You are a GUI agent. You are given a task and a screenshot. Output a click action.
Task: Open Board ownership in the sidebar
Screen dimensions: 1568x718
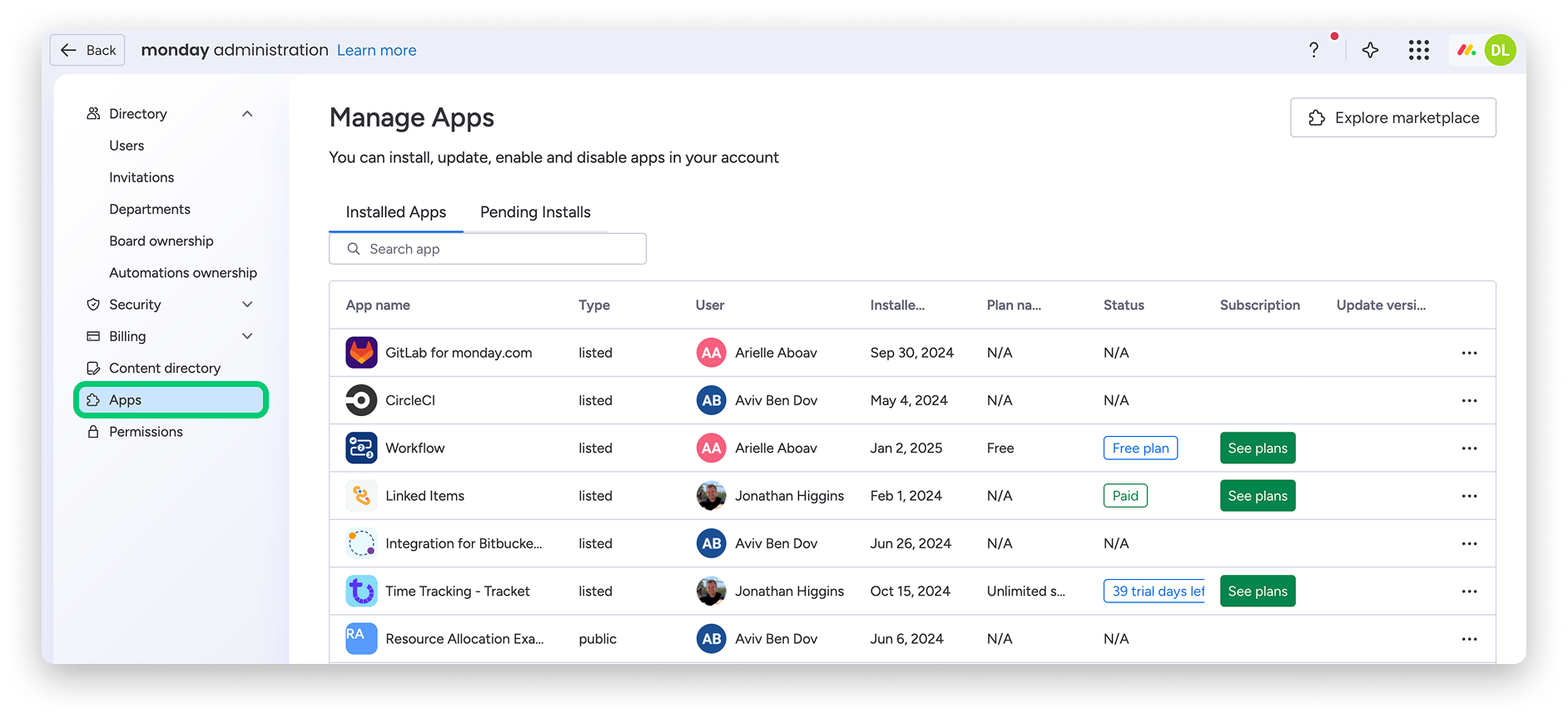[161, 241]
